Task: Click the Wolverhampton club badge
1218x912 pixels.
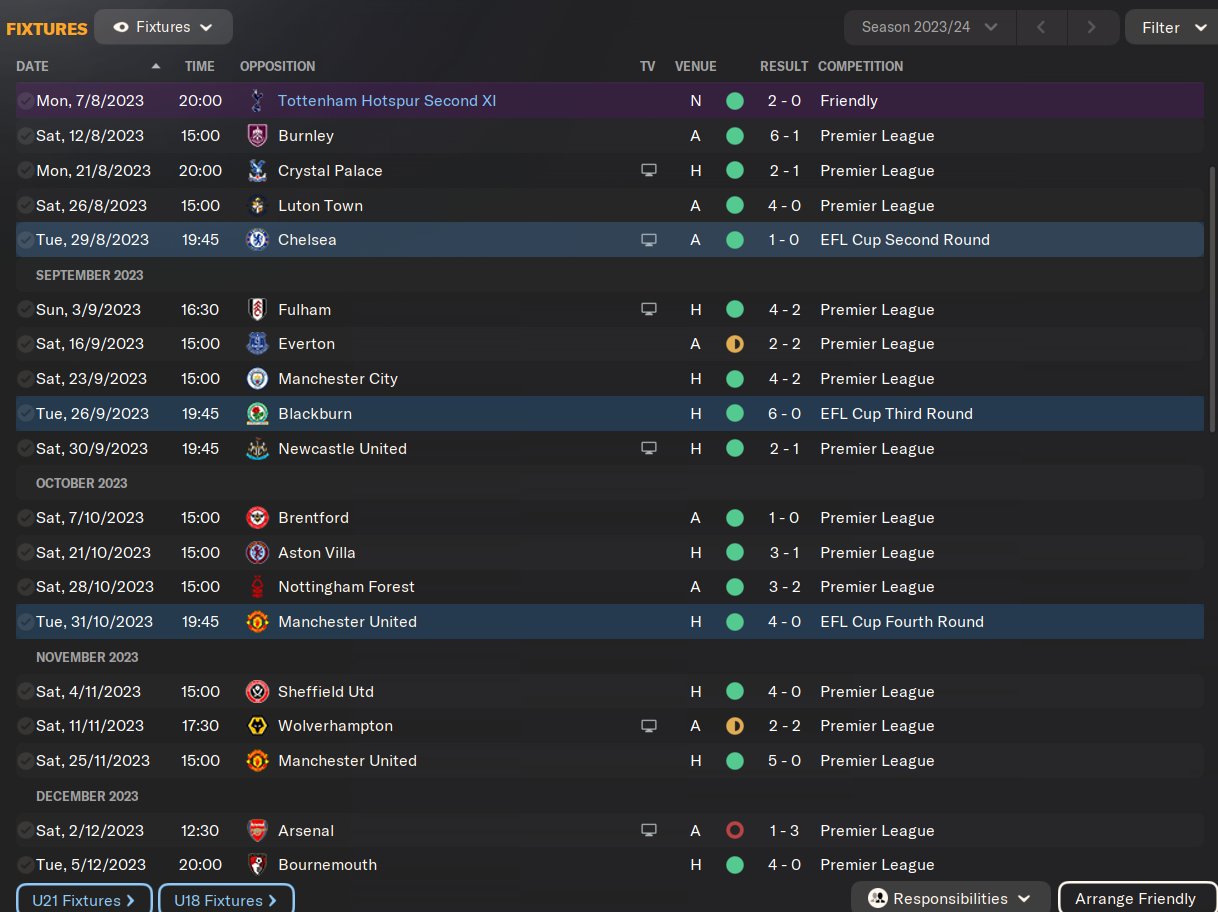Action: [257, 726]
